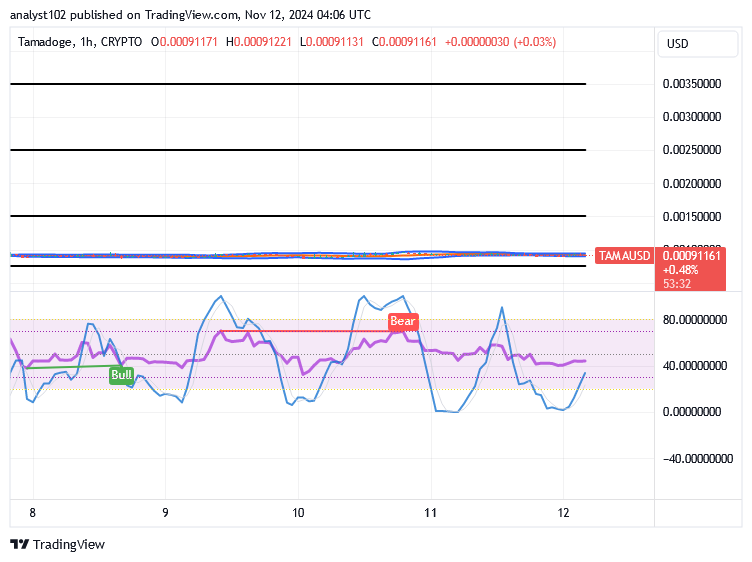Click the 0.00150000 price axis label
The height and width of the screenshot is (562, 752).
pyautogui.click(x=692, y=217)
